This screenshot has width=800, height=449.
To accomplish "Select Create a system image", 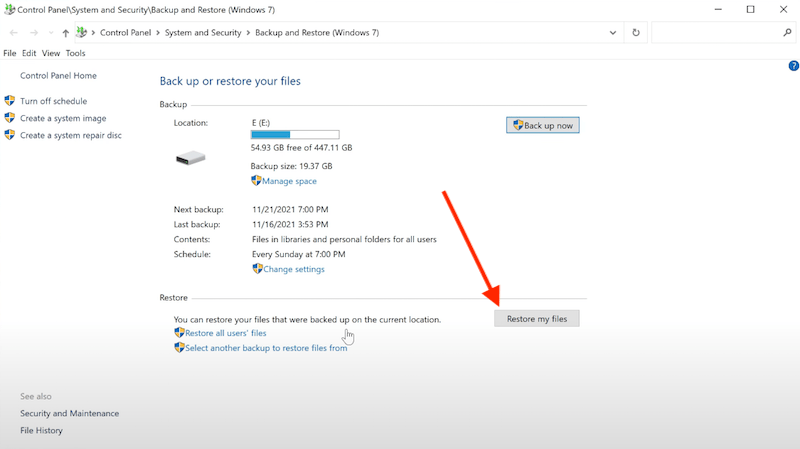I will 63,118.
